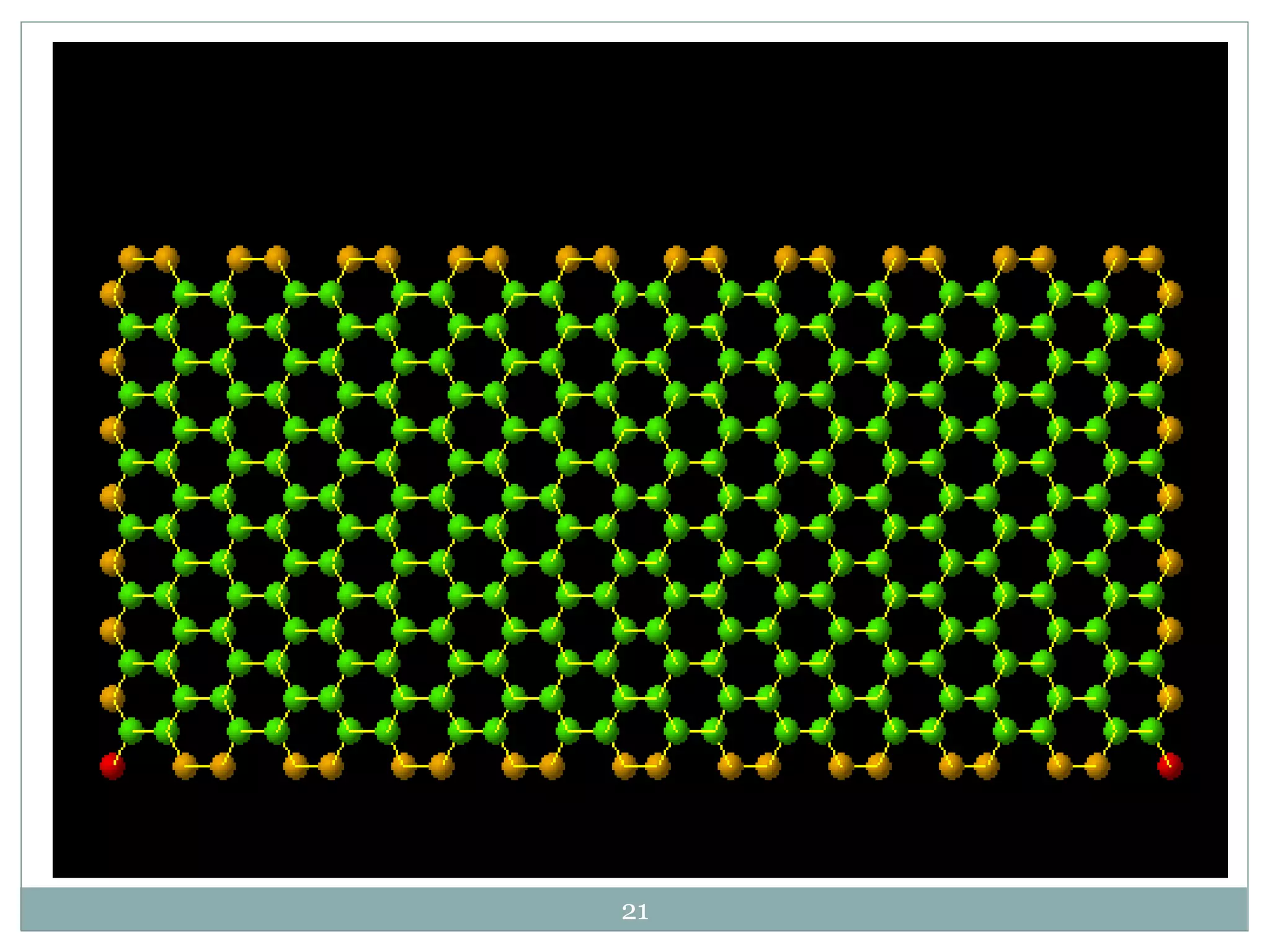Click green atom bonded to bottom-left red atom

(x=131, y=731)
